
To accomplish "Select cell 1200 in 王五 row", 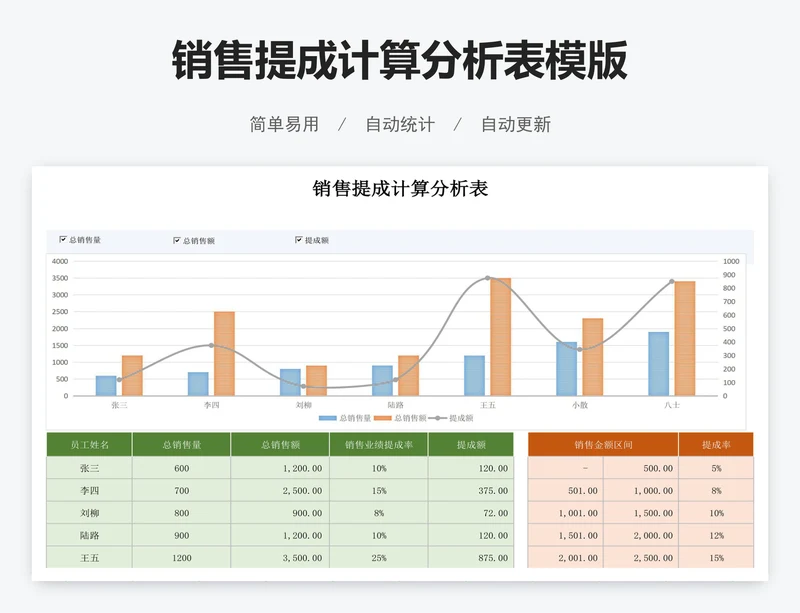I will point(181,557).
